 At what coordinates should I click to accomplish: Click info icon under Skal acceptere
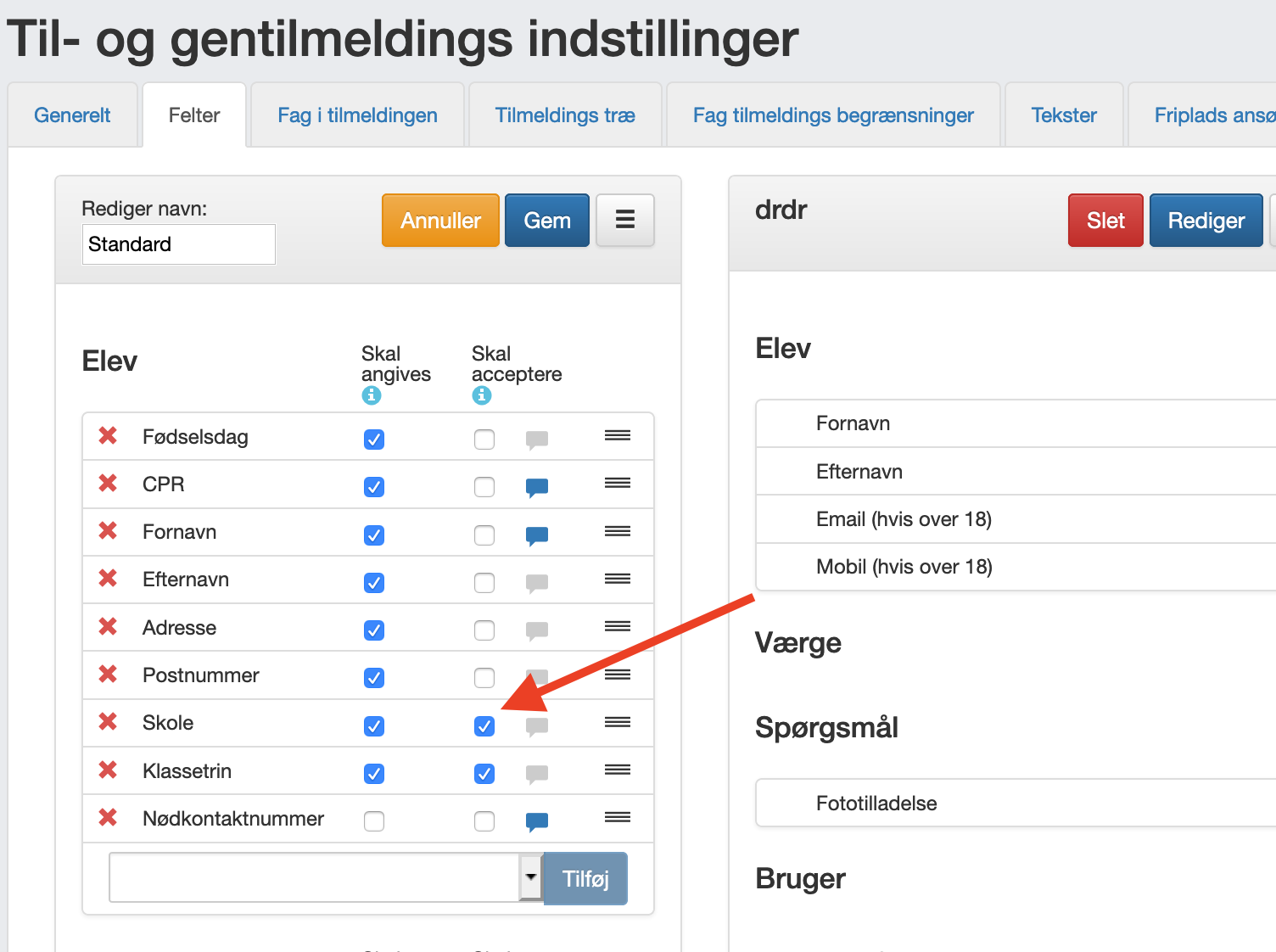coord(482,395)
